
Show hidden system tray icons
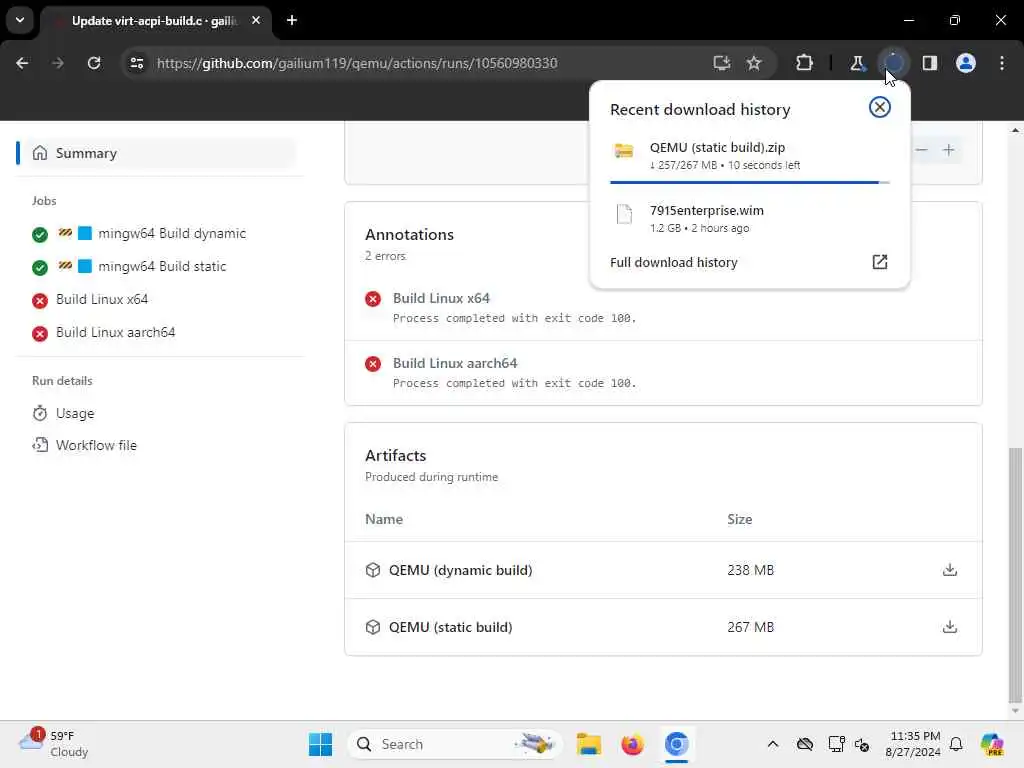[772, 744]
